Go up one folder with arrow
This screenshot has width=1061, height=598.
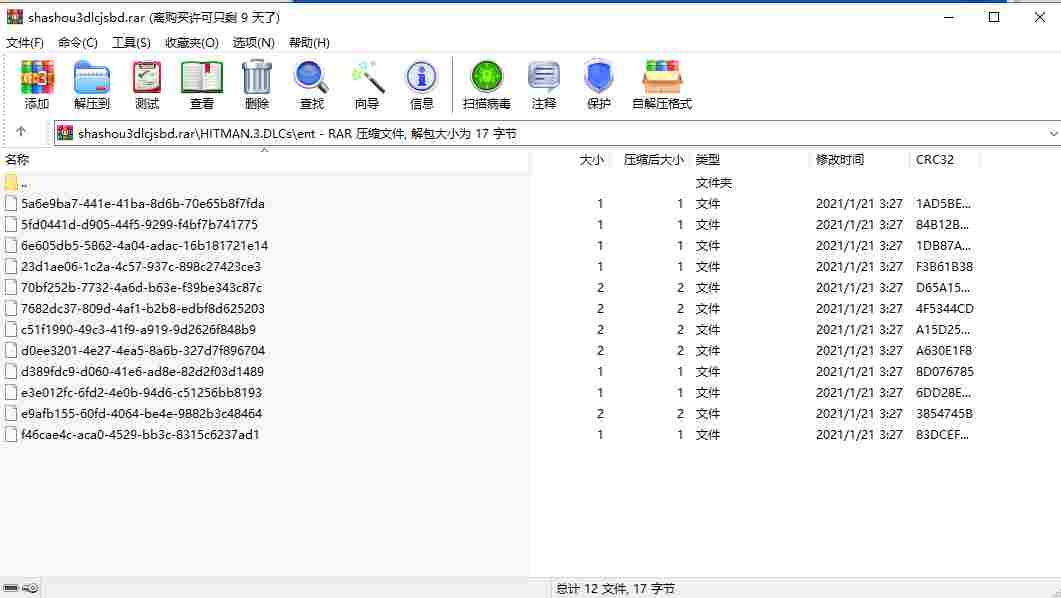tap(21, 132)
